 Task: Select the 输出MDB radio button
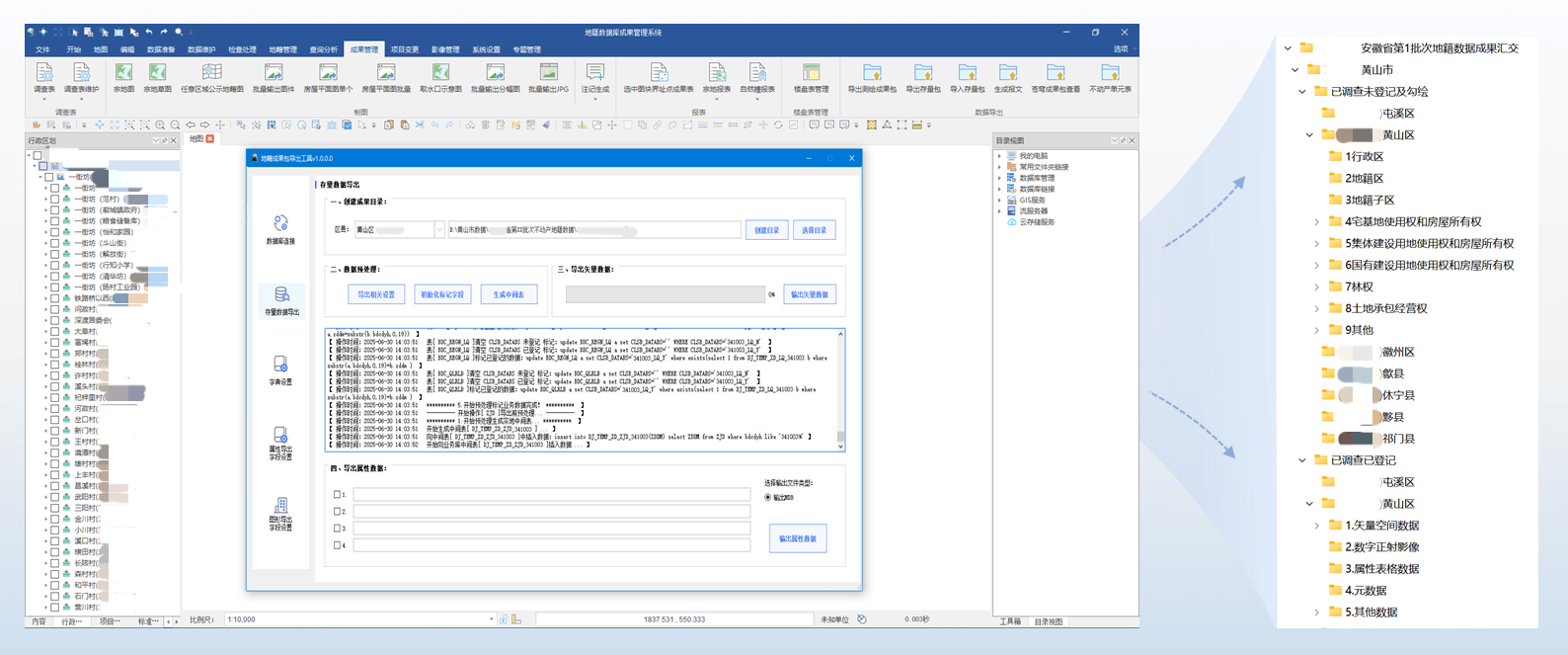768,498
